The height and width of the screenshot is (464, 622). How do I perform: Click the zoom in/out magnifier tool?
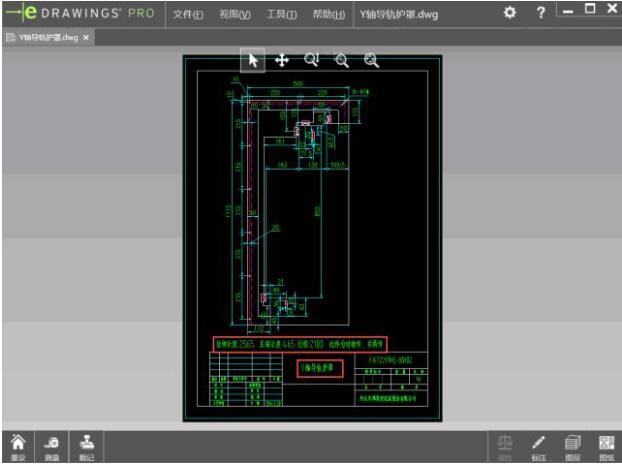(341, 60)
